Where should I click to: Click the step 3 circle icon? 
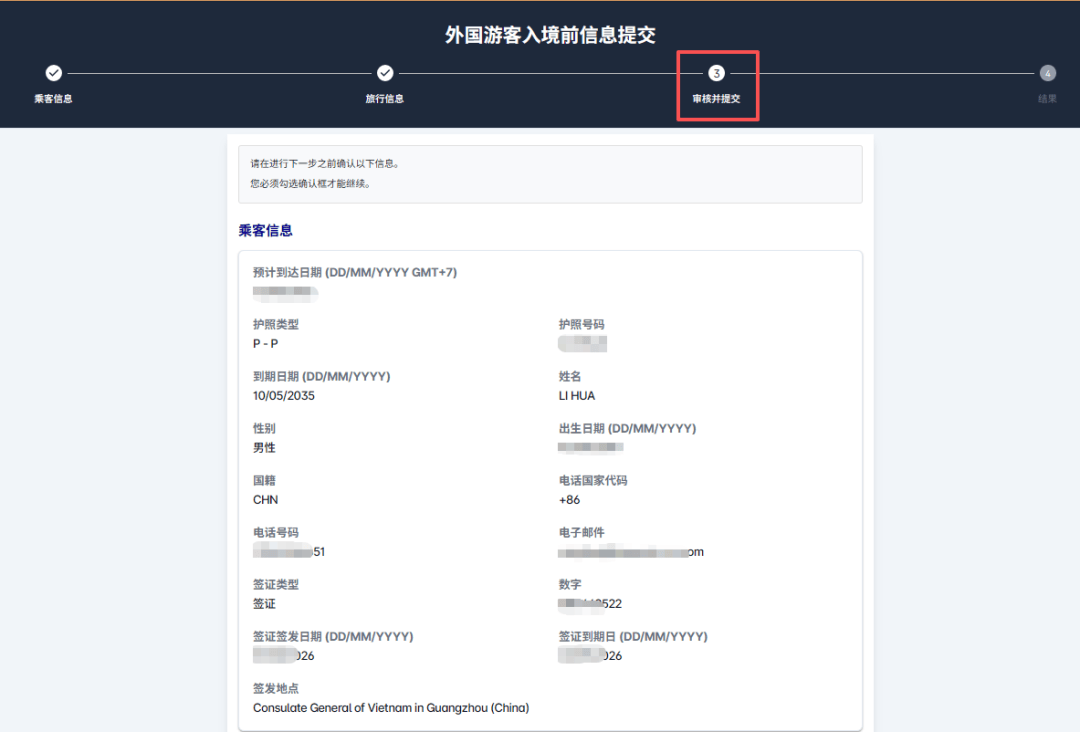click(x=716, y=73)
